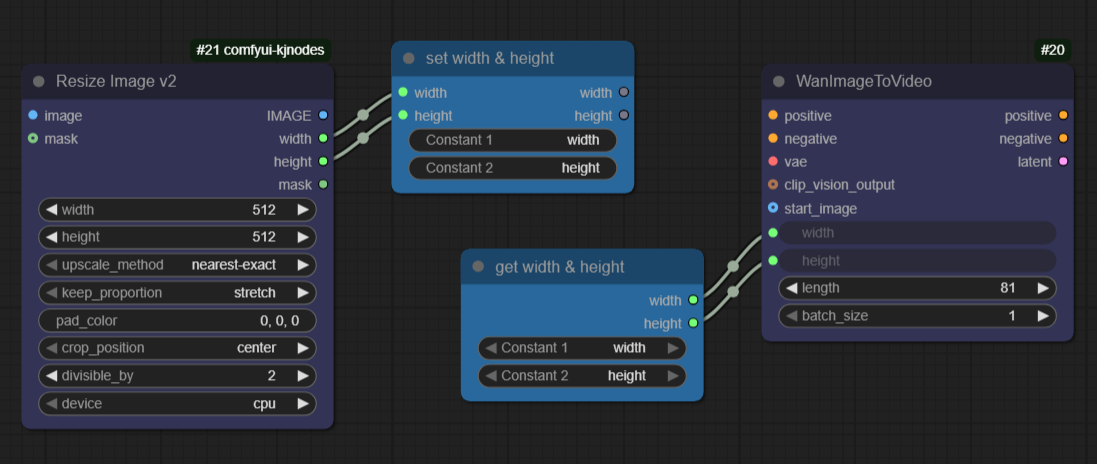
Task: Increase height value in Resize Image v2
Action: coord(302,237)
